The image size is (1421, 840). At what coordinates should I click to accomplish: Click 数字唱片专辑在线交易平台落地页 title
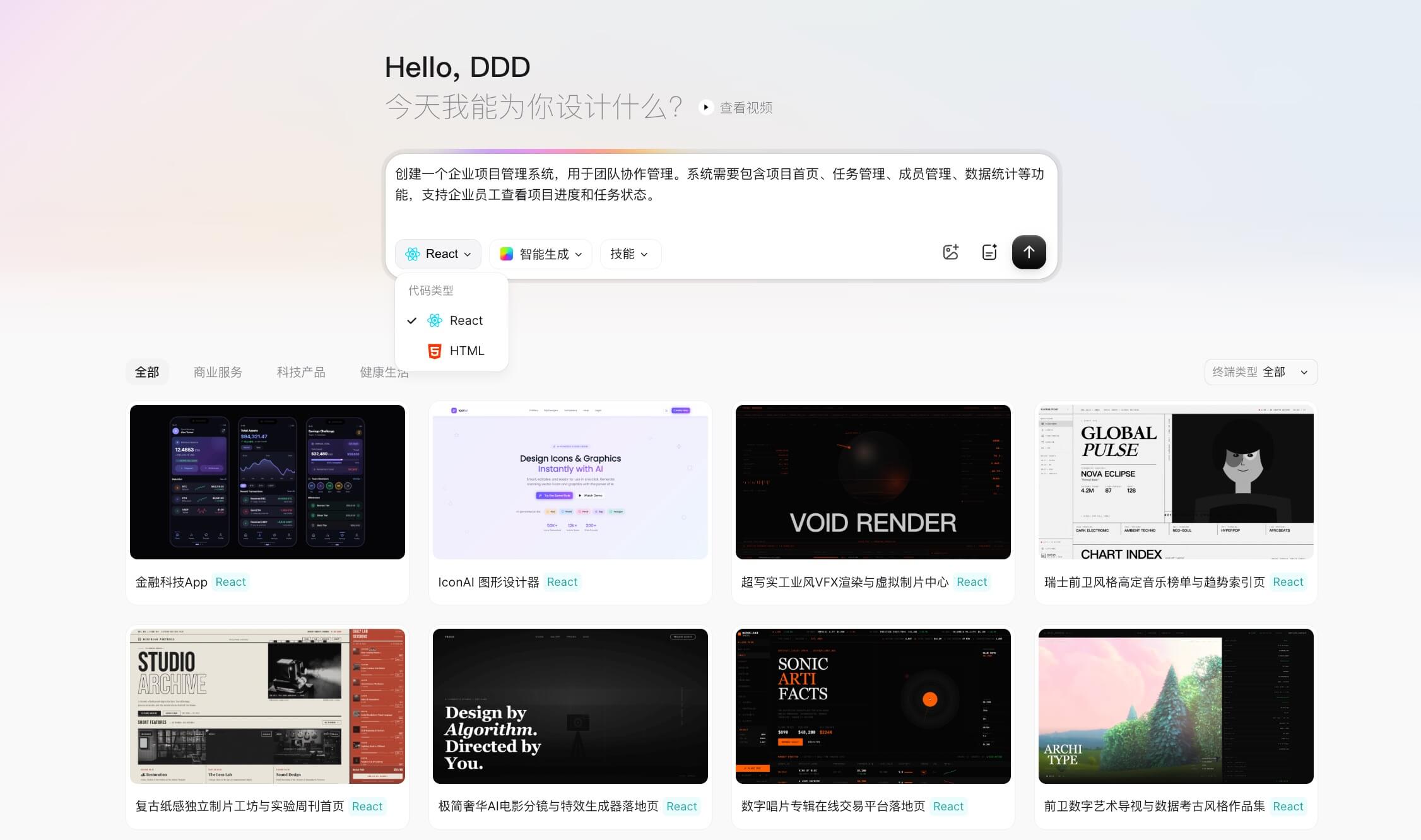pos(833,806)
